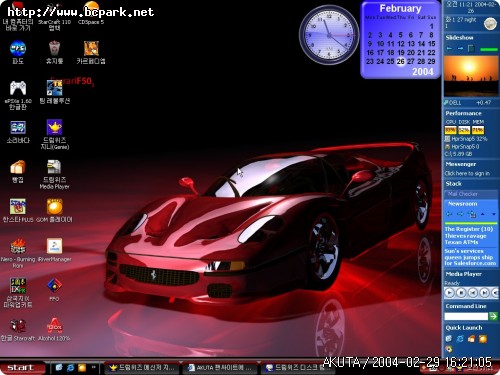The image size is (500, 375).
Task: Click the Start button
Action: click(22, 368)
